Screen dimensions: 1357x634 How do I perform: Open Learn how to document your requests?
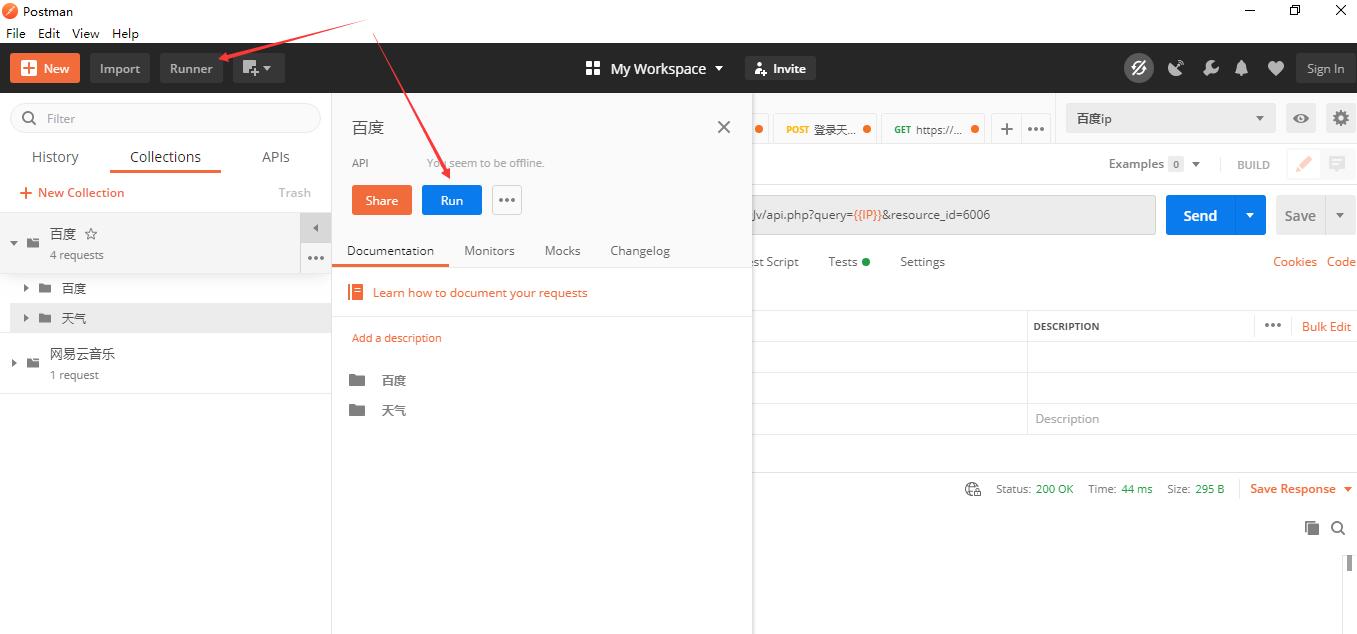pyautogui.click(x=480, y=293)
